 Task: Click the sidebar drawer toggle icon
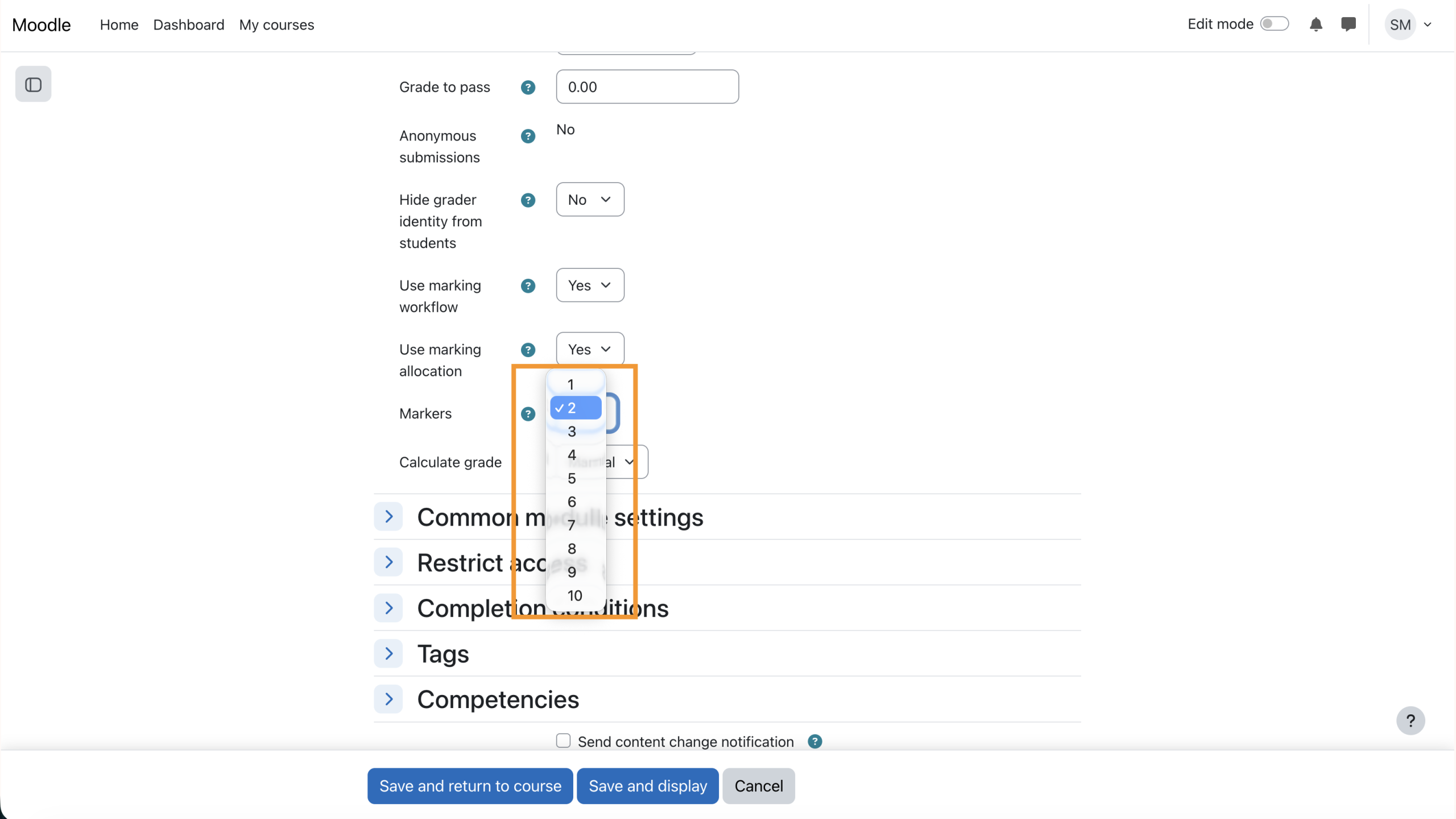click(x=33, y=84)
